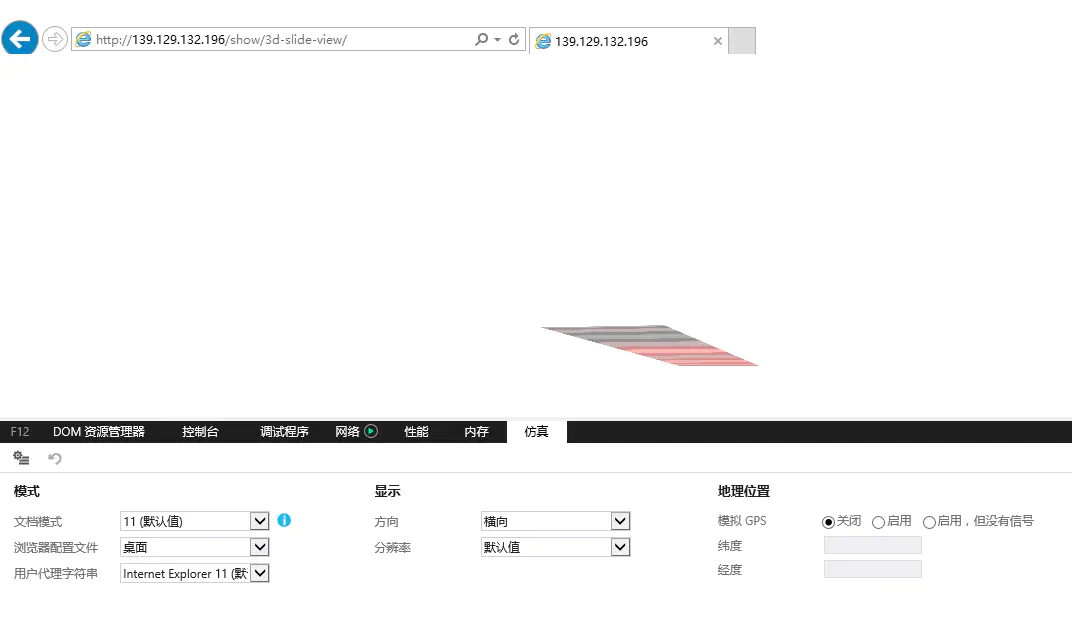The image size is (1072, 622).
Task: Click the blue info icon beside 文档模式
Action: [x=284, y=520]
